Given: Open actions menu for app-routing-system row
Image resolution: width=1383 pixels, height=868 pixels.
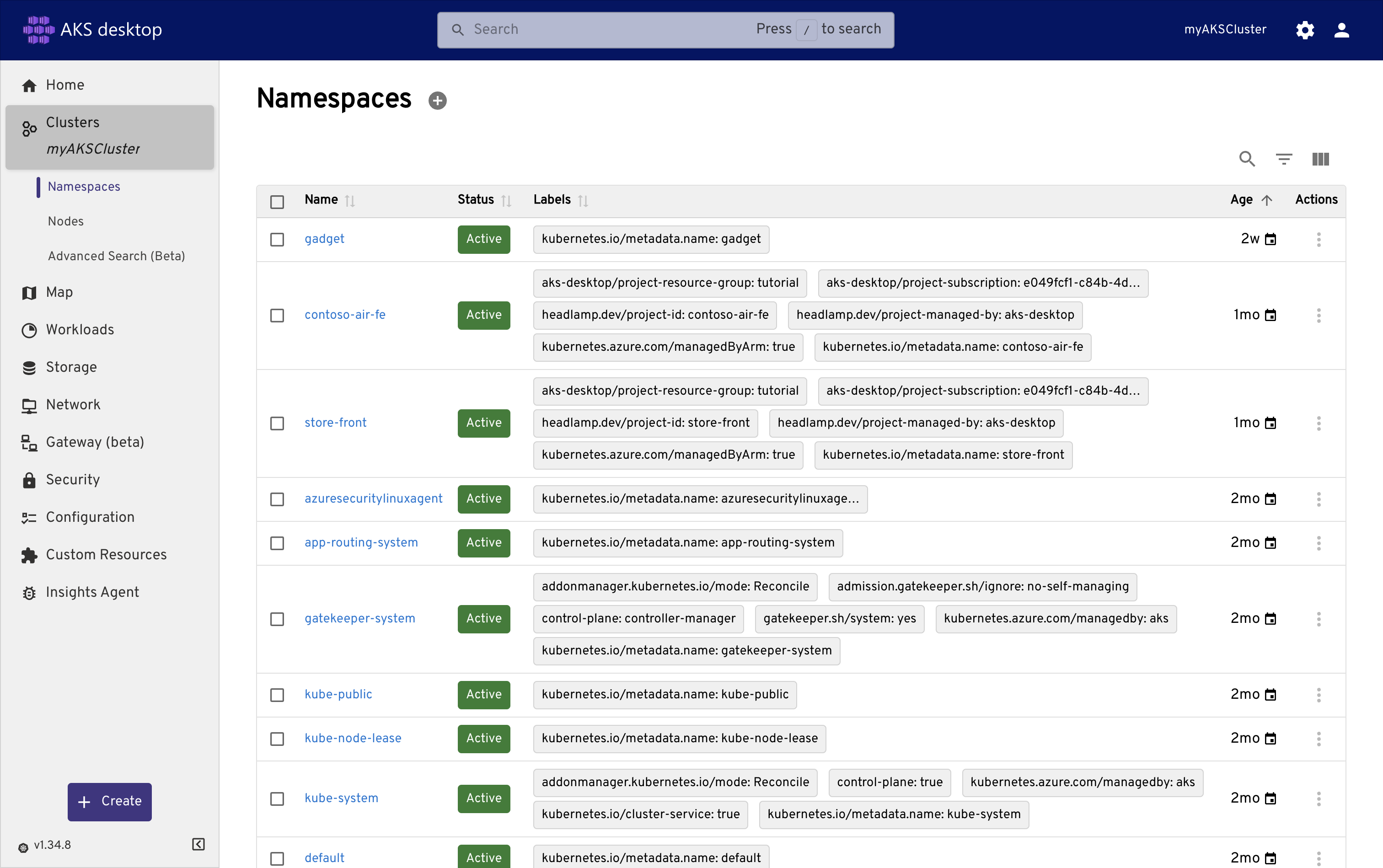Looking at the screenshot, I should coord(1318,542).
